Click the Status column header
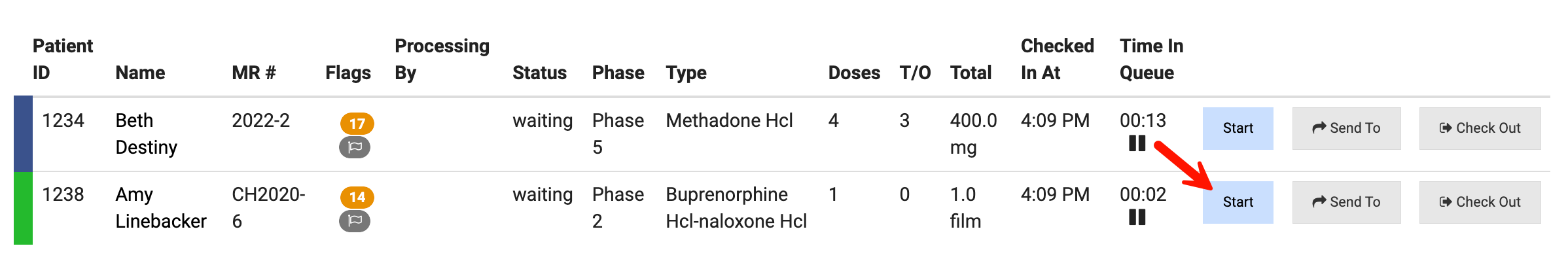Viewport: 1568px width, 263px height. coord(539,73)
